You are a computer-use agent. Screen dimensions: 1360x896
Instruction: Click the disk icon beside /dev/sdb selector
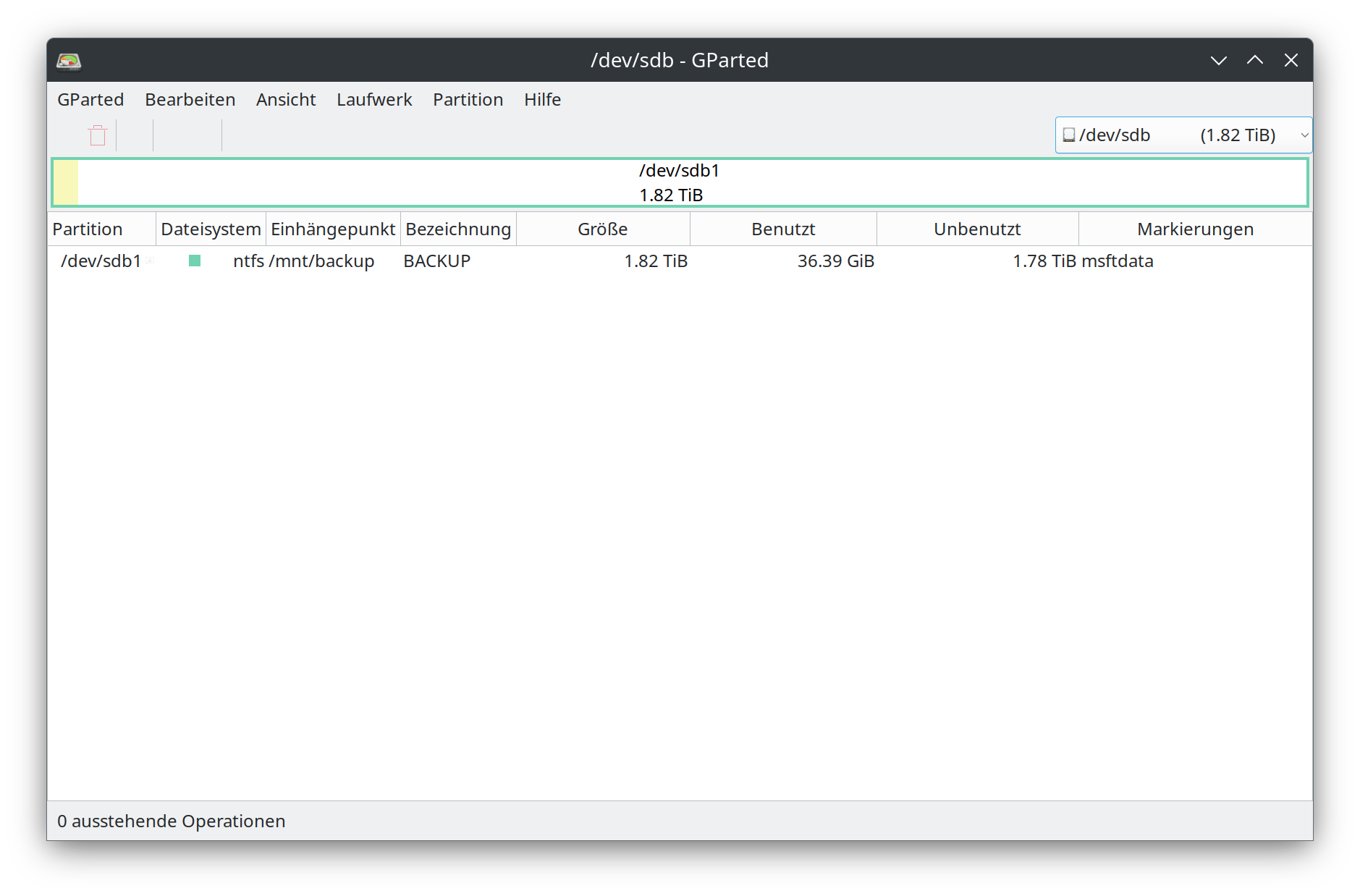[1068, 135]
